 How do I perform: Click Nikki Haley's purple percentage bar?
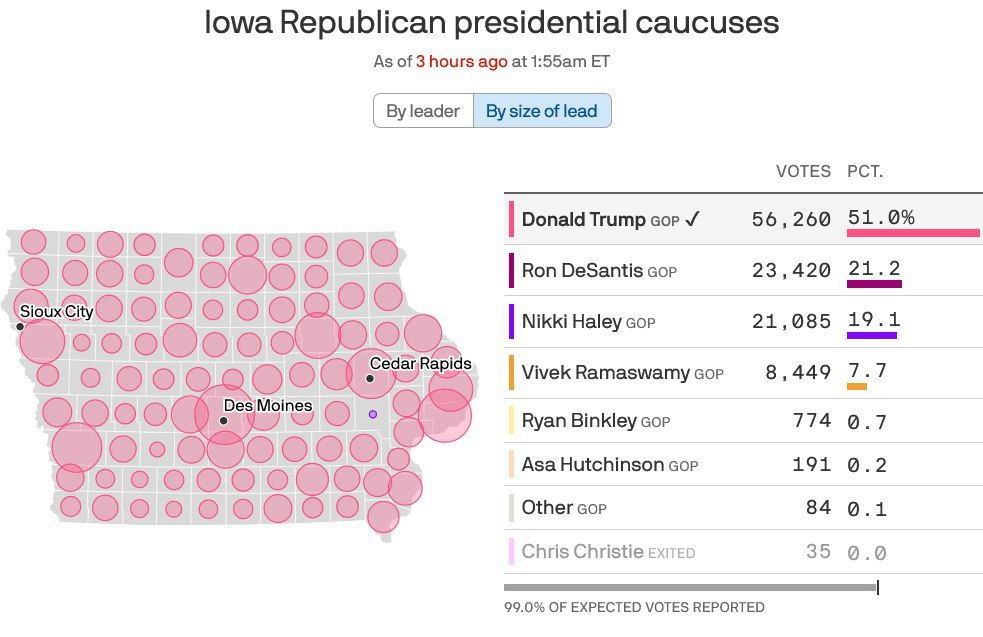(871, 335)
